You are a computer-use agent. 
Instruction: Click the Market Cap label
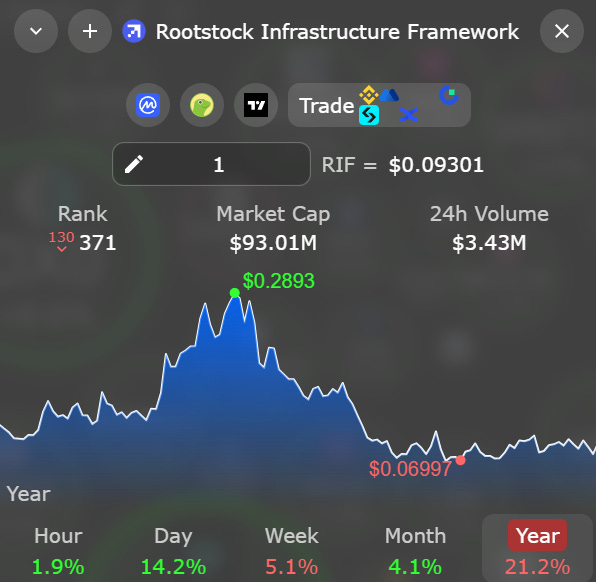(273, 214)
